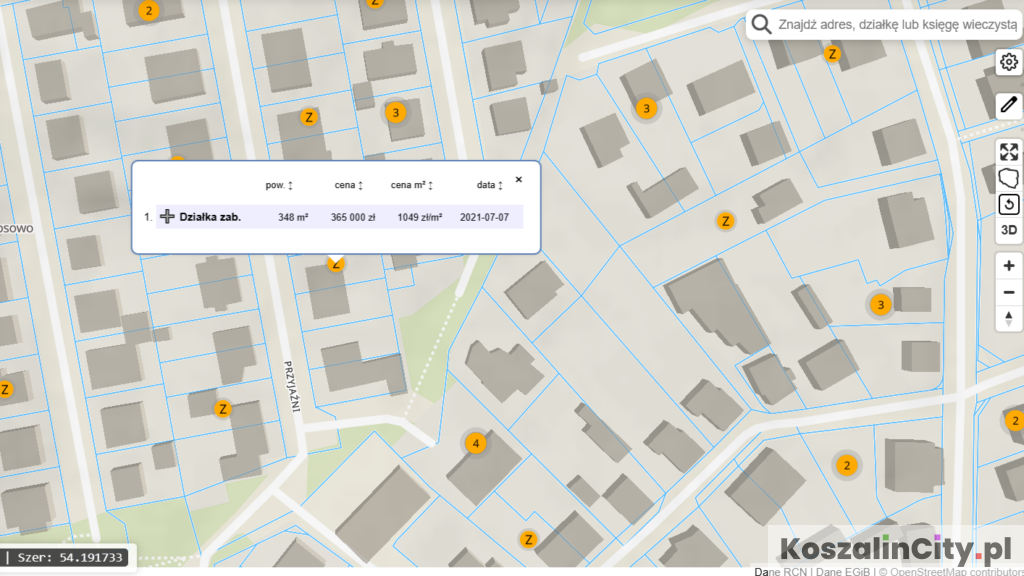Image resolution: width=1024 pixels, height=576 pixels.
Task: Sort transactions by data column
Action: point(490,185)
